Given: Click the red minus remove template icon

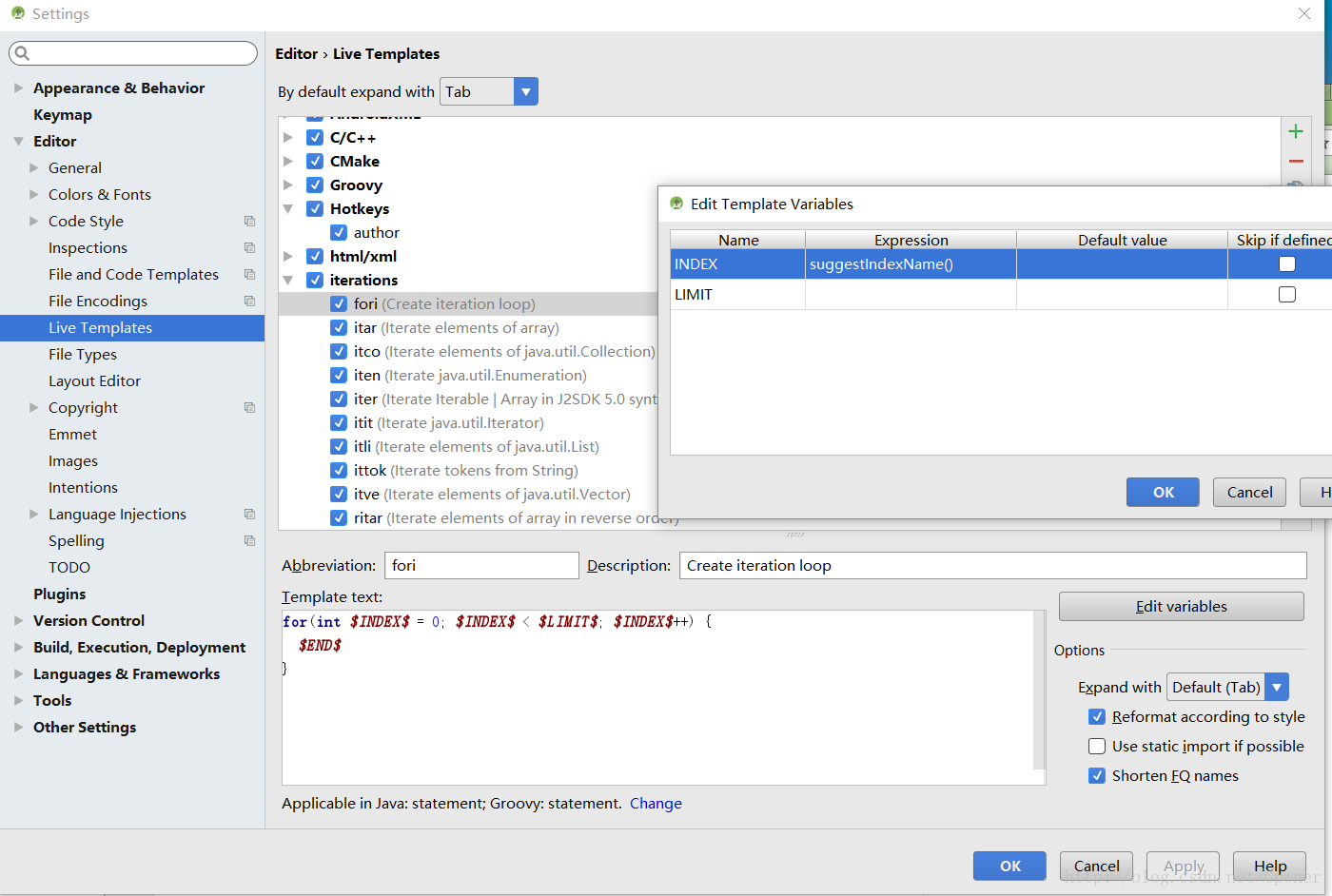Looking at the screenshot, I should [x=1296, y=161].
